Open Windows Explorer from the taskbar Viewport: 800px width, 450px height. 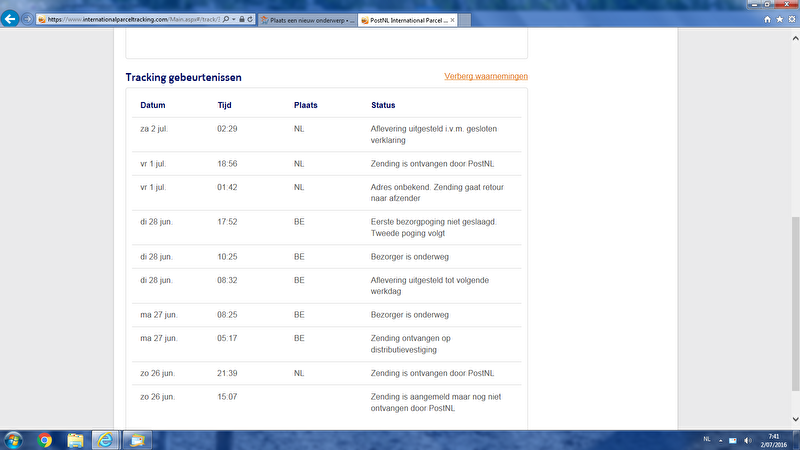75,439
